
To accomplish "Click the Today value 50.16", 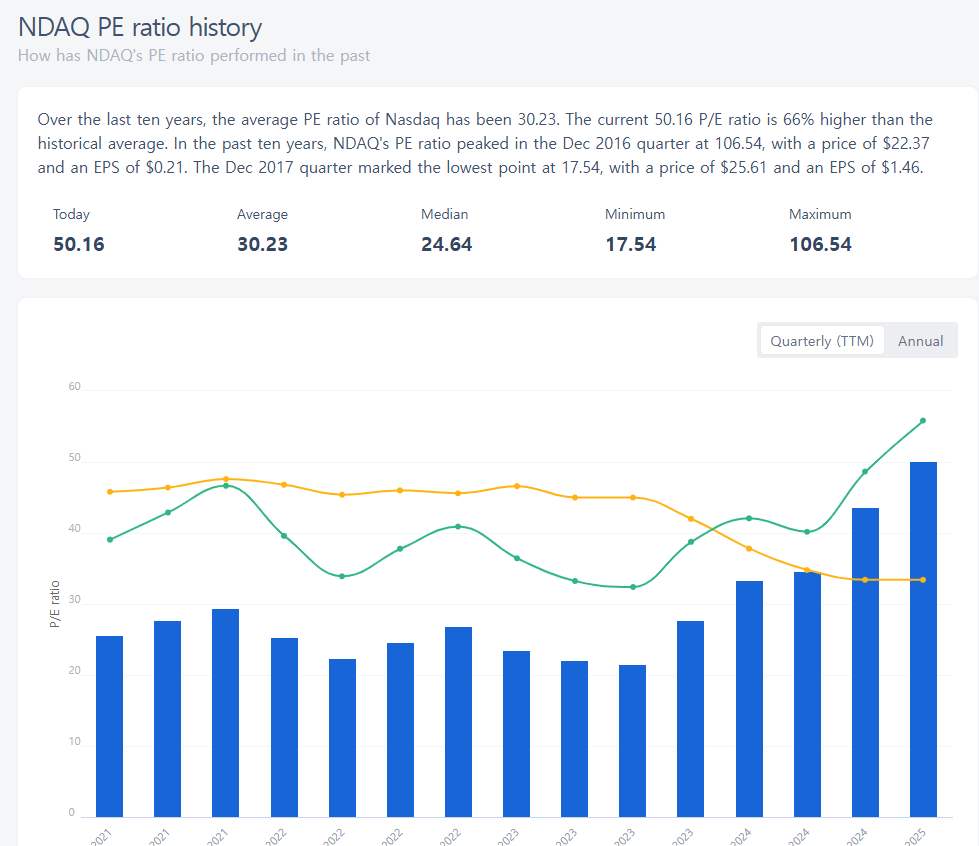I will [x=79, y=244].
